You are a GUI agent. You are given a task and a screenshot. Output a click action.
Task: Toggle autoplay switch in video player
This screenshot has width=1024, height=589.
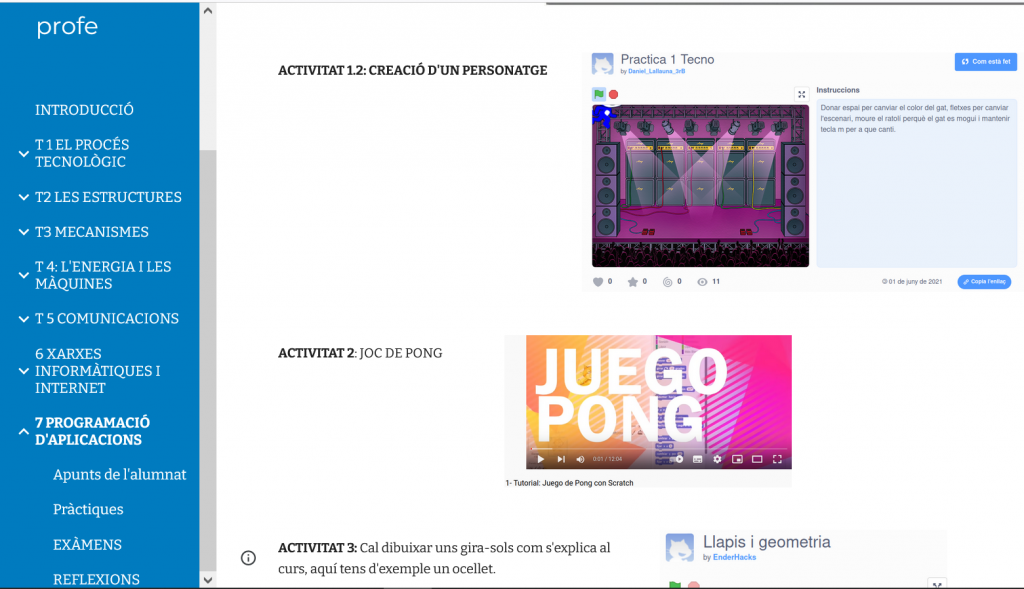click(677, 459)
